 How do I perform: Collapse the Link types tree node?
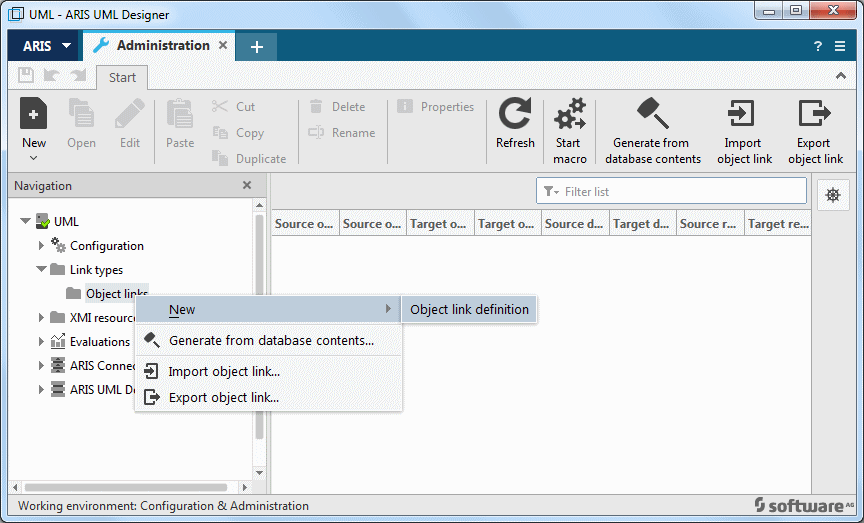[x=41, y=269]
